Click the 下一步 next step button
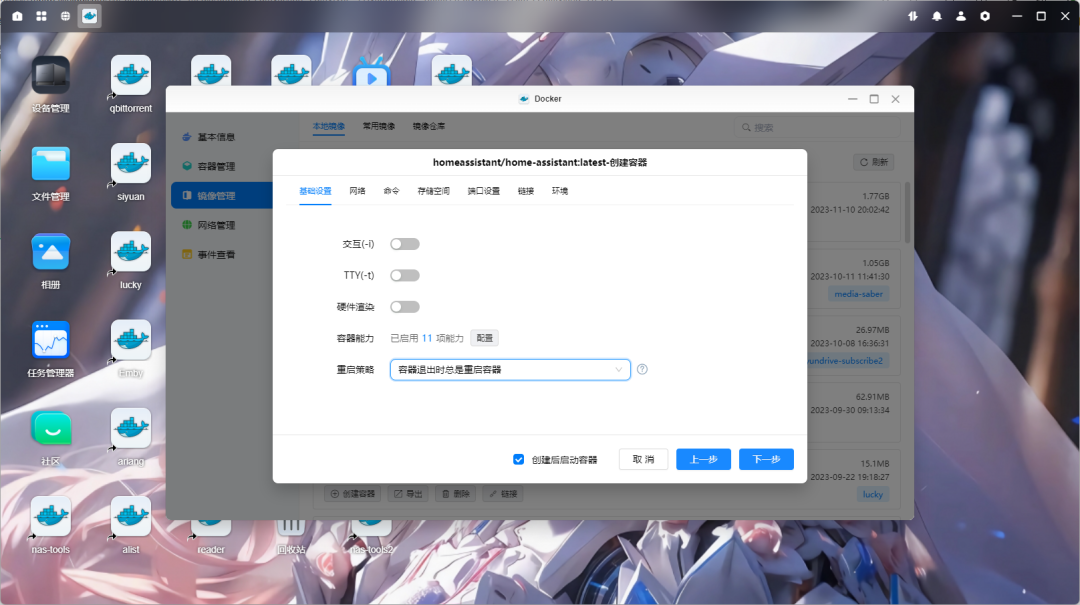Image resolution: width=1080 pixels, height=605 pixels. click(766, 459)
